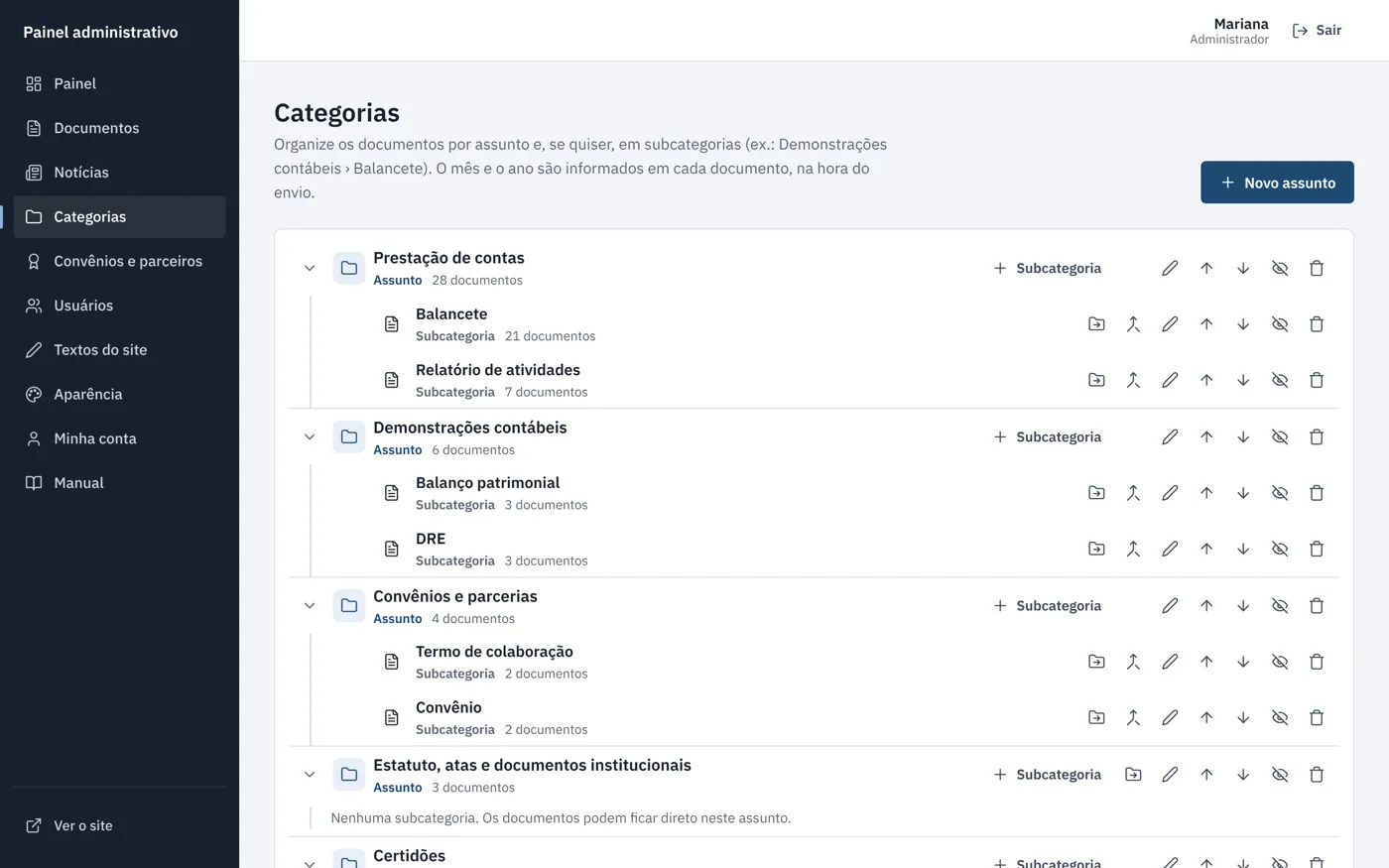
Task: Open the Manual page
Action: tap(120, 483)
